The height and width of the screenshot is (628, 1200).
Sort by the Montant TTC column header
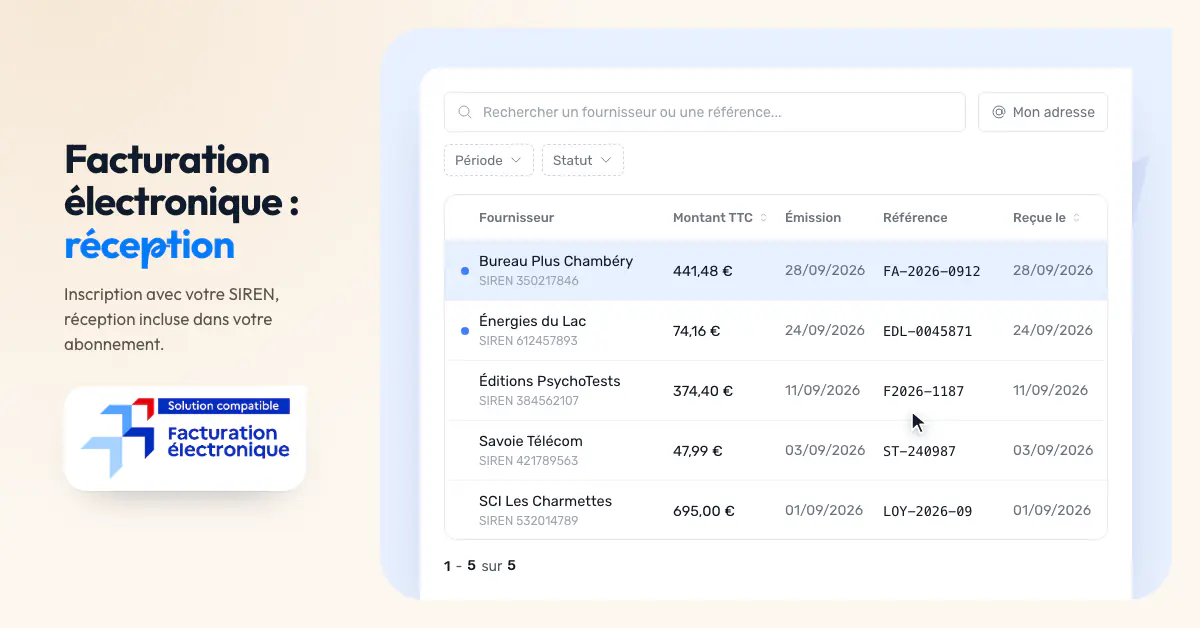click(x=713, y=218)
